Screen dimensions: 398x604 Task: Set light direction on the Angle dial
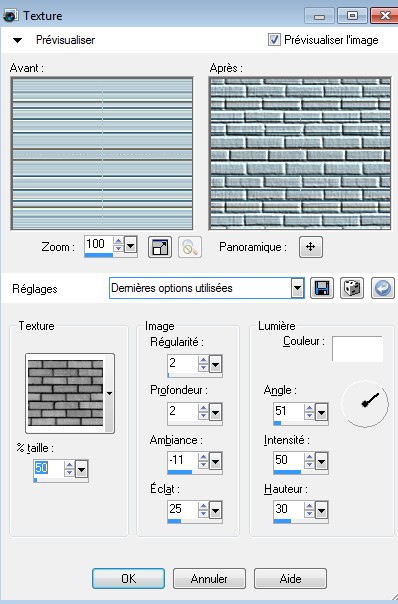365,404
